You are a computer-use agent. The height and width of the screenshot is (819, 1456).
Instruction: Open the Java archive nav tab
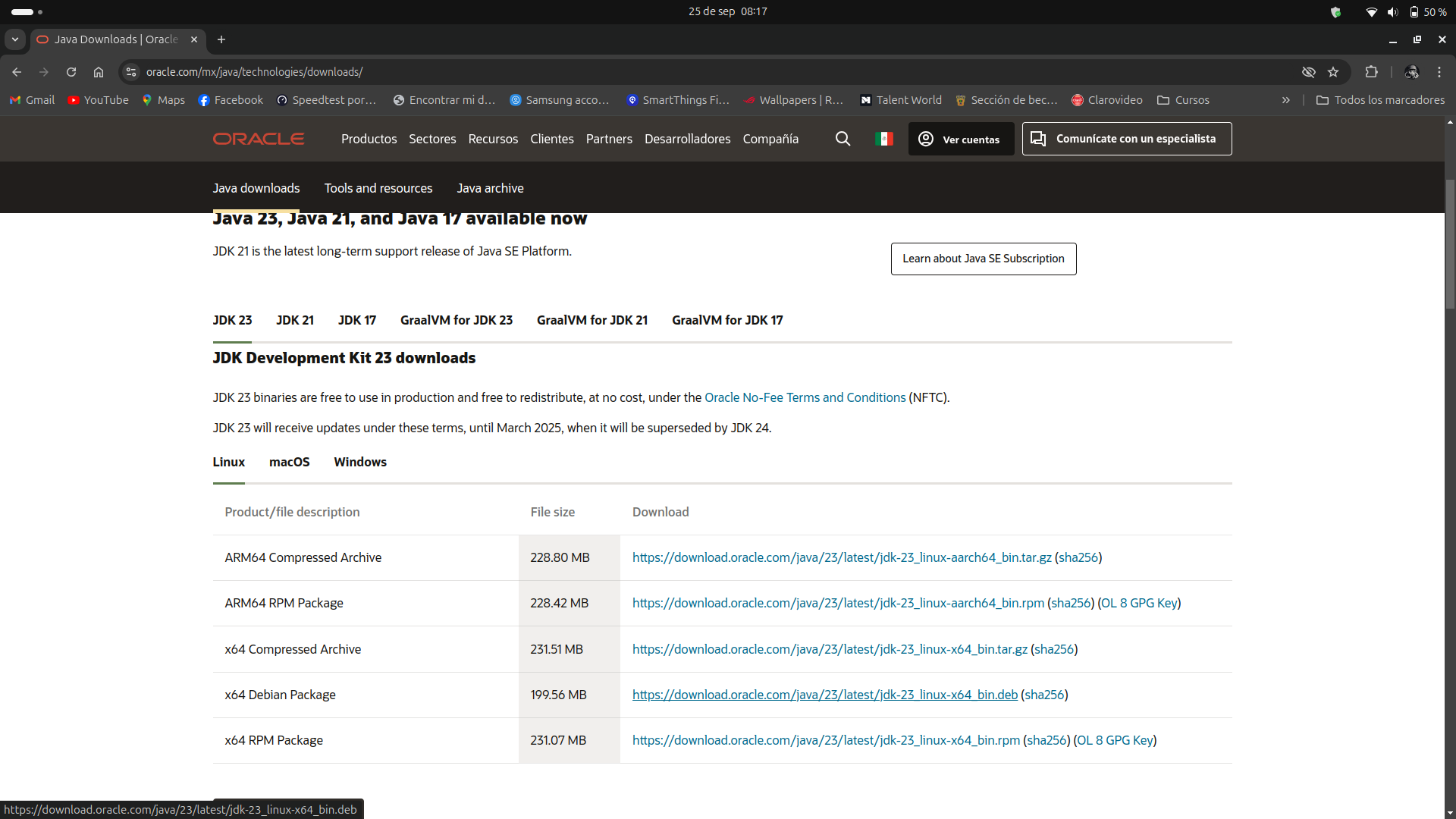pos(490,188)
